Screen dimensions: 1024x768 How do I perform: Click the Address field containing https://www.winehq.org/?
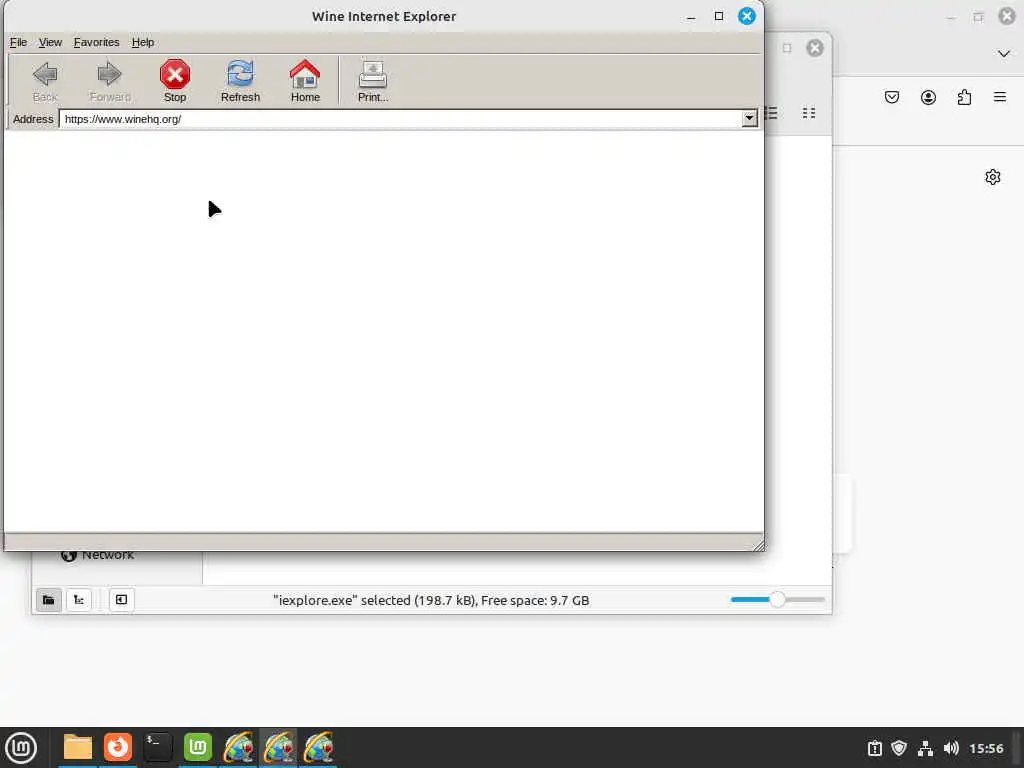pyautogui.click(x=401, y=119)
